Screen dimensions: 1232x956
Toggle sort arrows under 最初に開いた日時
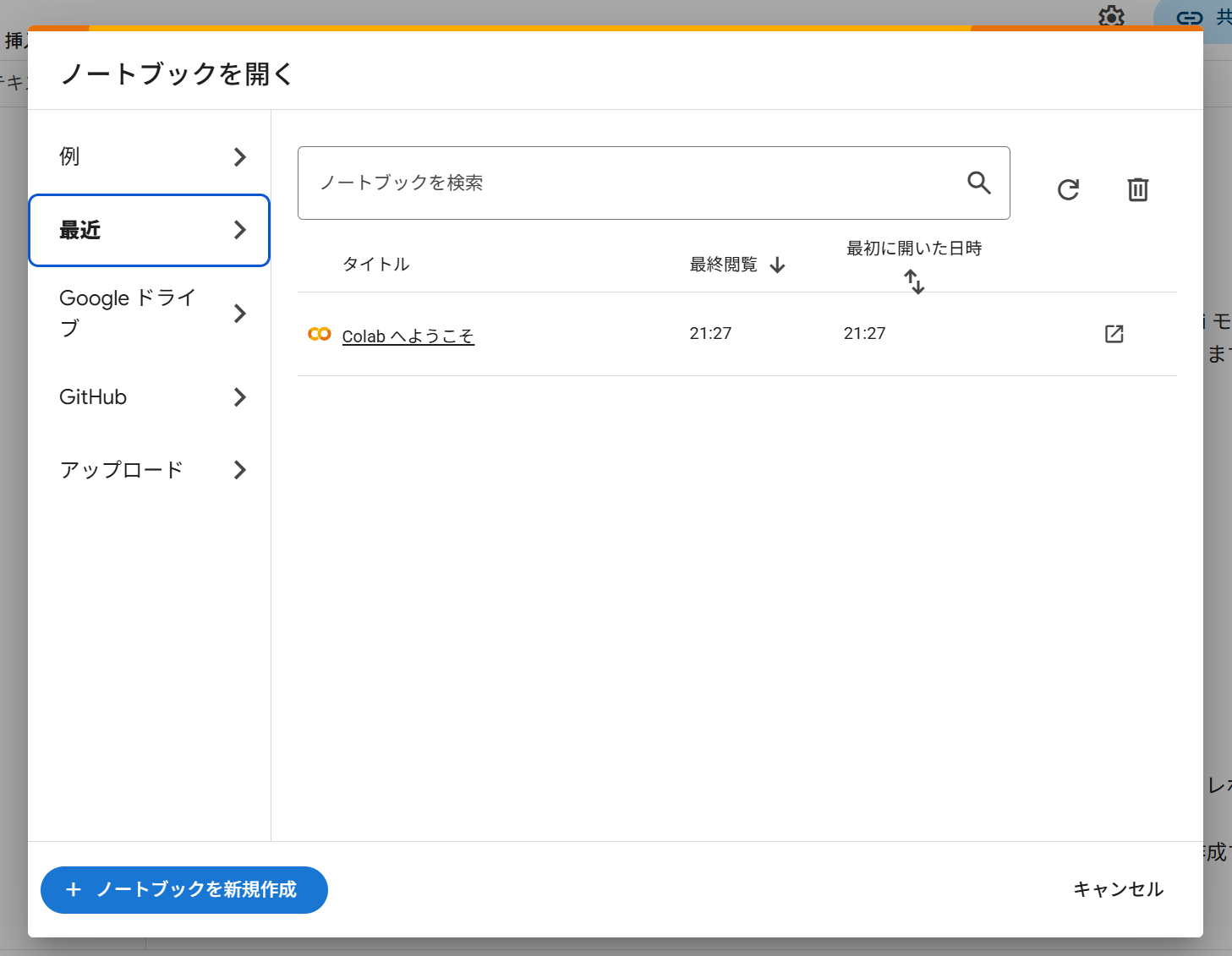tap(914, 281)
